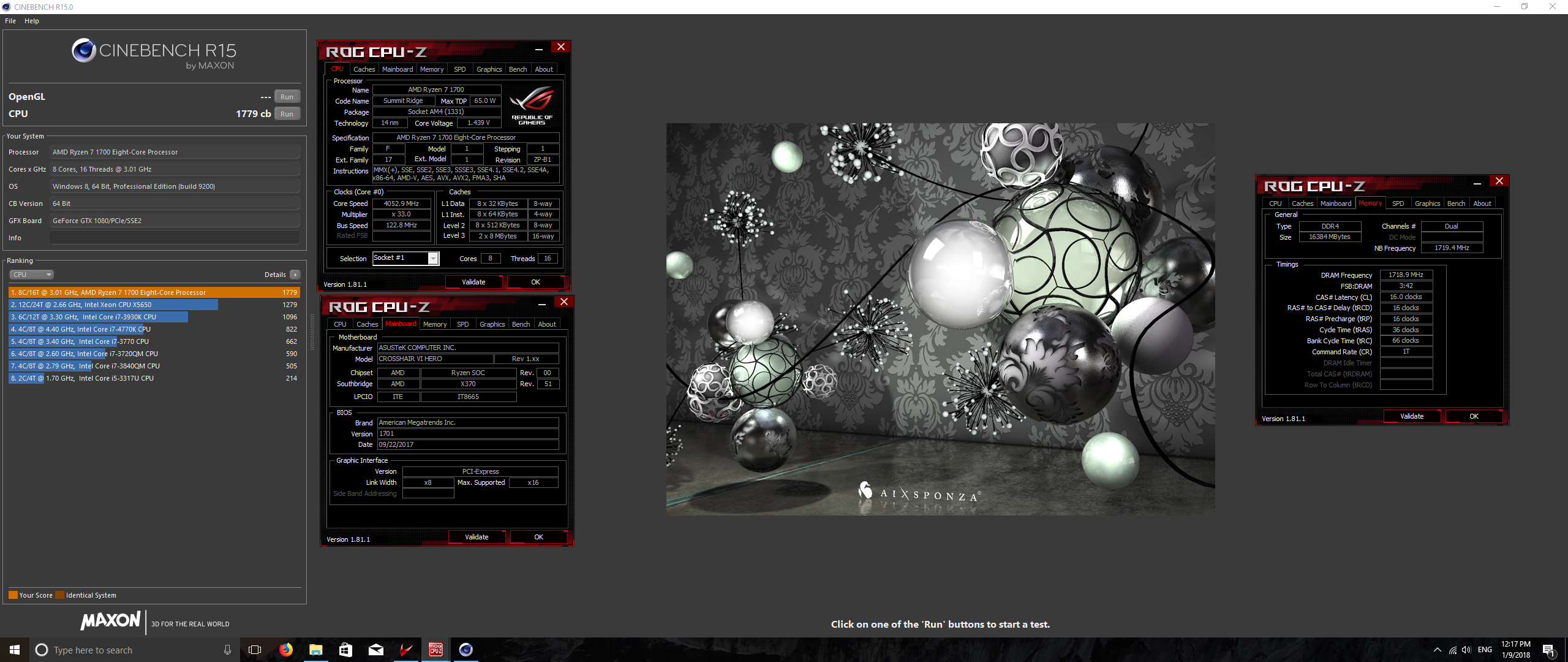This screenshot has width=1568, height=662.
Task: Select the Intel Core i7-3720QM ranking row
Action: 154,354
